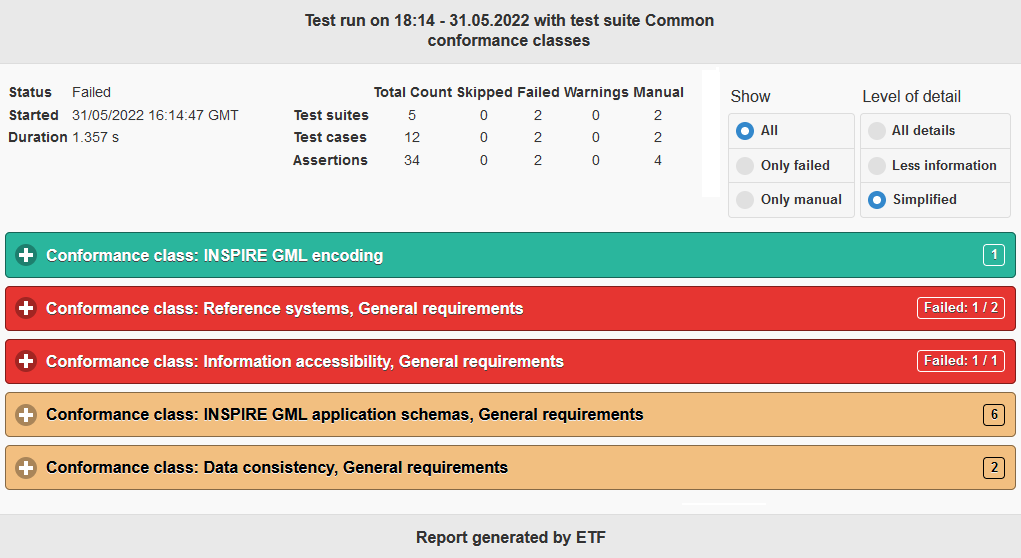Choose All details level of detail
Screen dimensions: 1021x558
point(935,131)
